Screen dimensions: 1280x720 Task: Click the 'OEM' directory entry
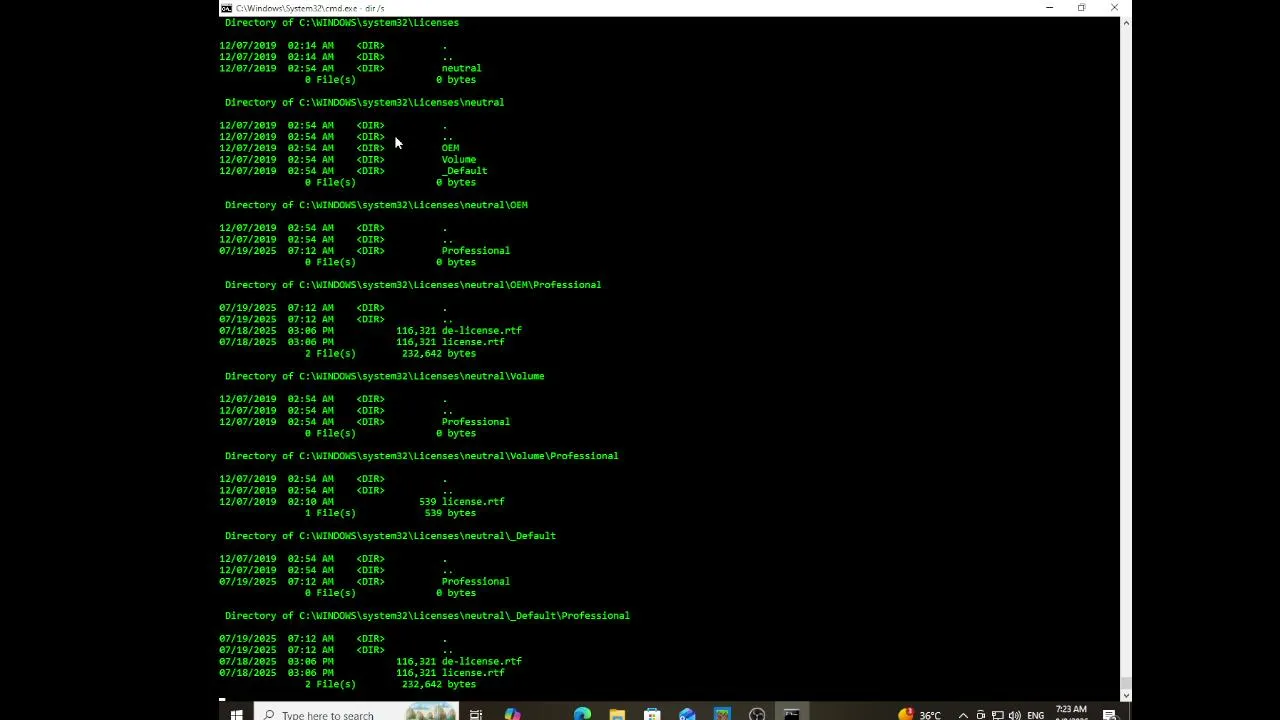tap(450, 148)
